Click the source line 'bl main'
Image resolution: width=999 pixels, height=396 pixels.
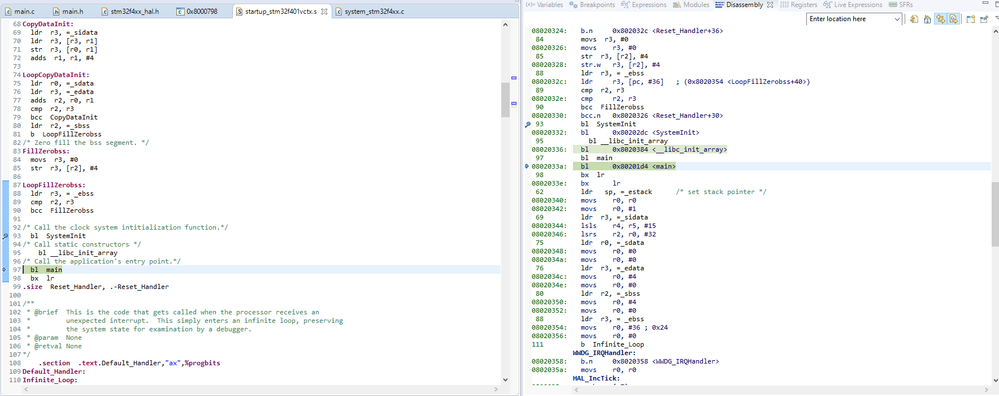pyautogui.click(x=46, y=269)
